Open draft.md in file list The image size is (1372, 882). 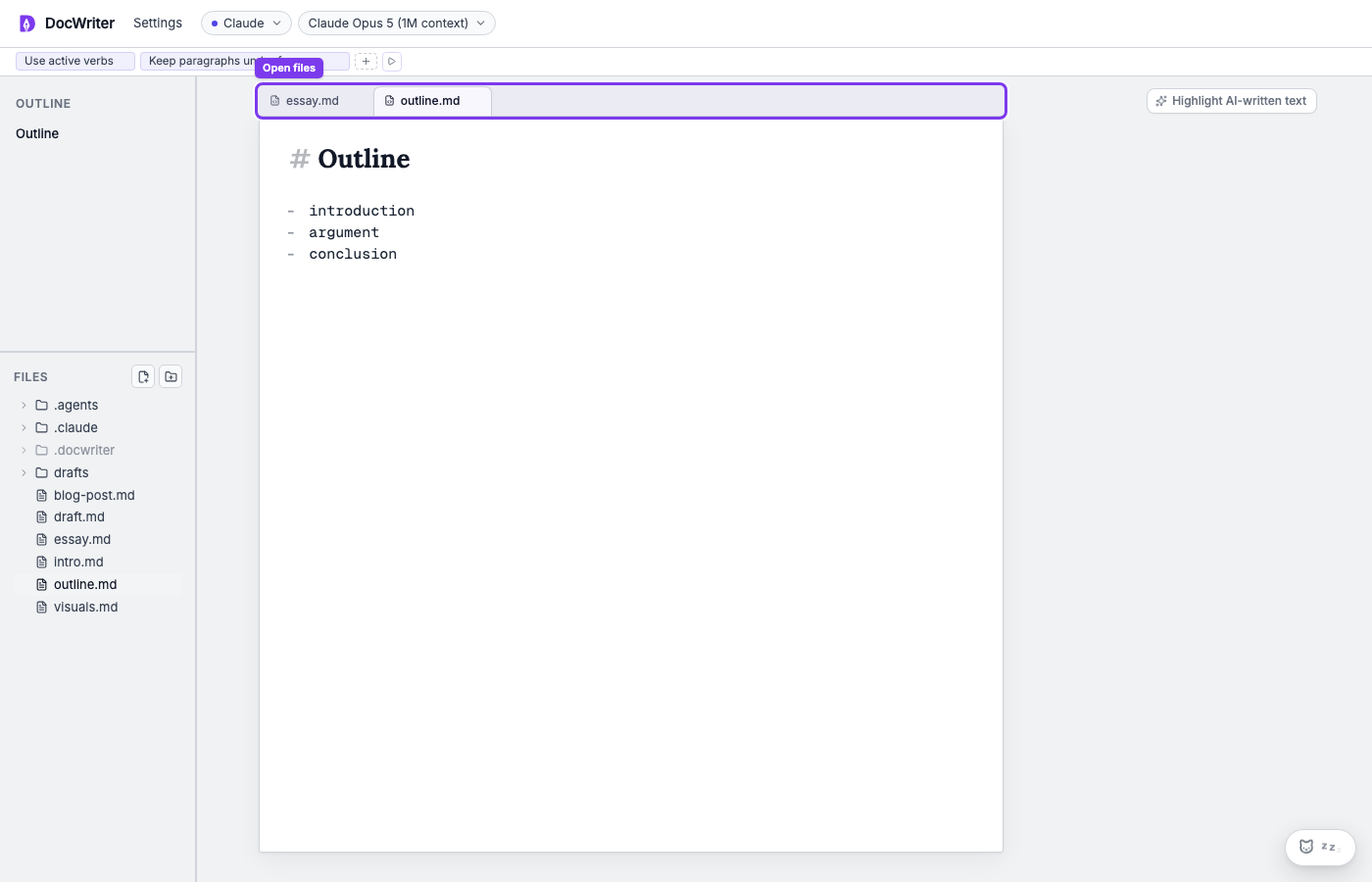[98, 516]
